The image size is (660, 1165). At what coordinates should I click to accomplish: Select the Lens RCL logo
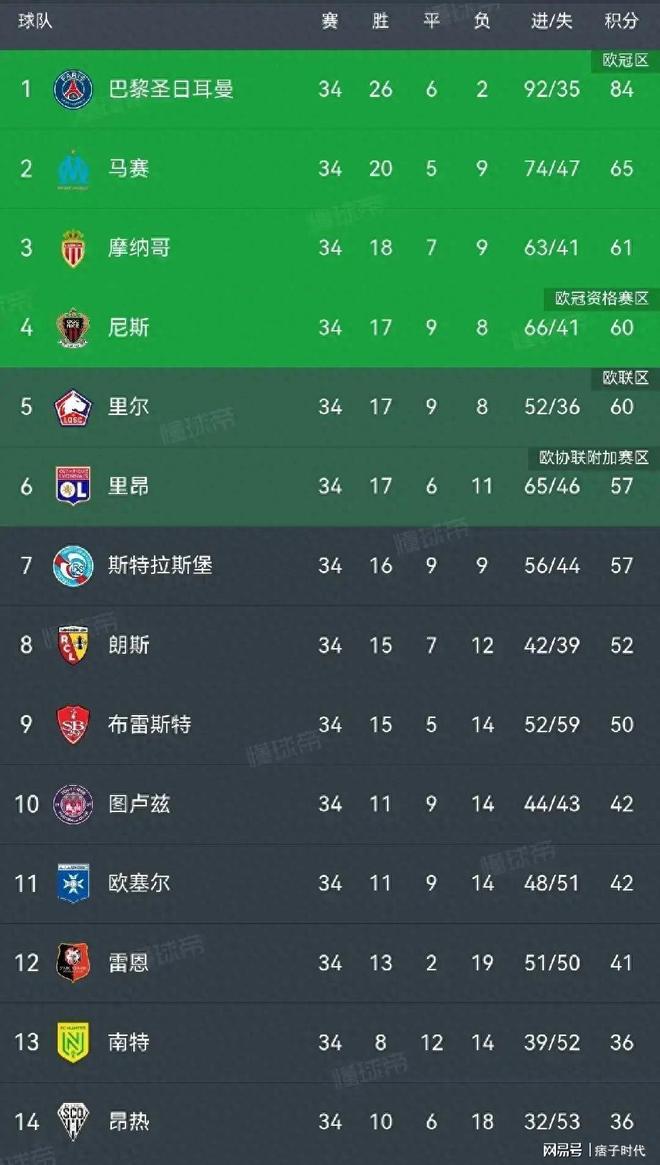click(x=72, y=645)
